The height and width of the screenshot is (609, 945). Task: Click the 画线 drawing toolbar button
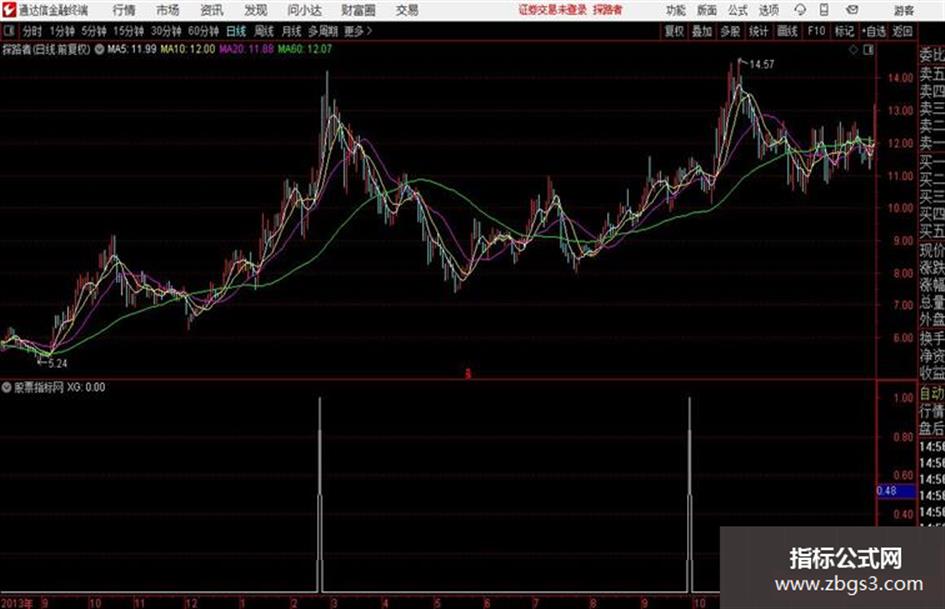click(x=787, y=31)
